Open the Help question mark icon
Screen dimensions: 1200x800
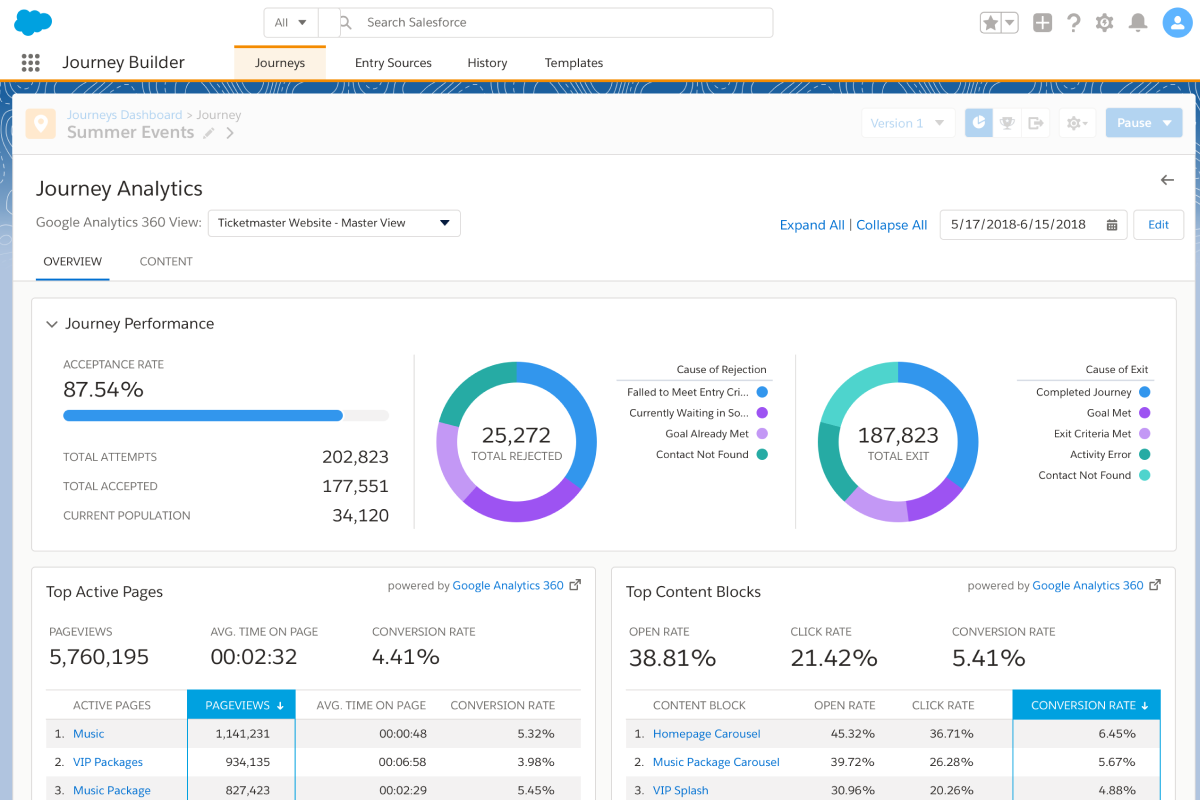[1073, 23]
